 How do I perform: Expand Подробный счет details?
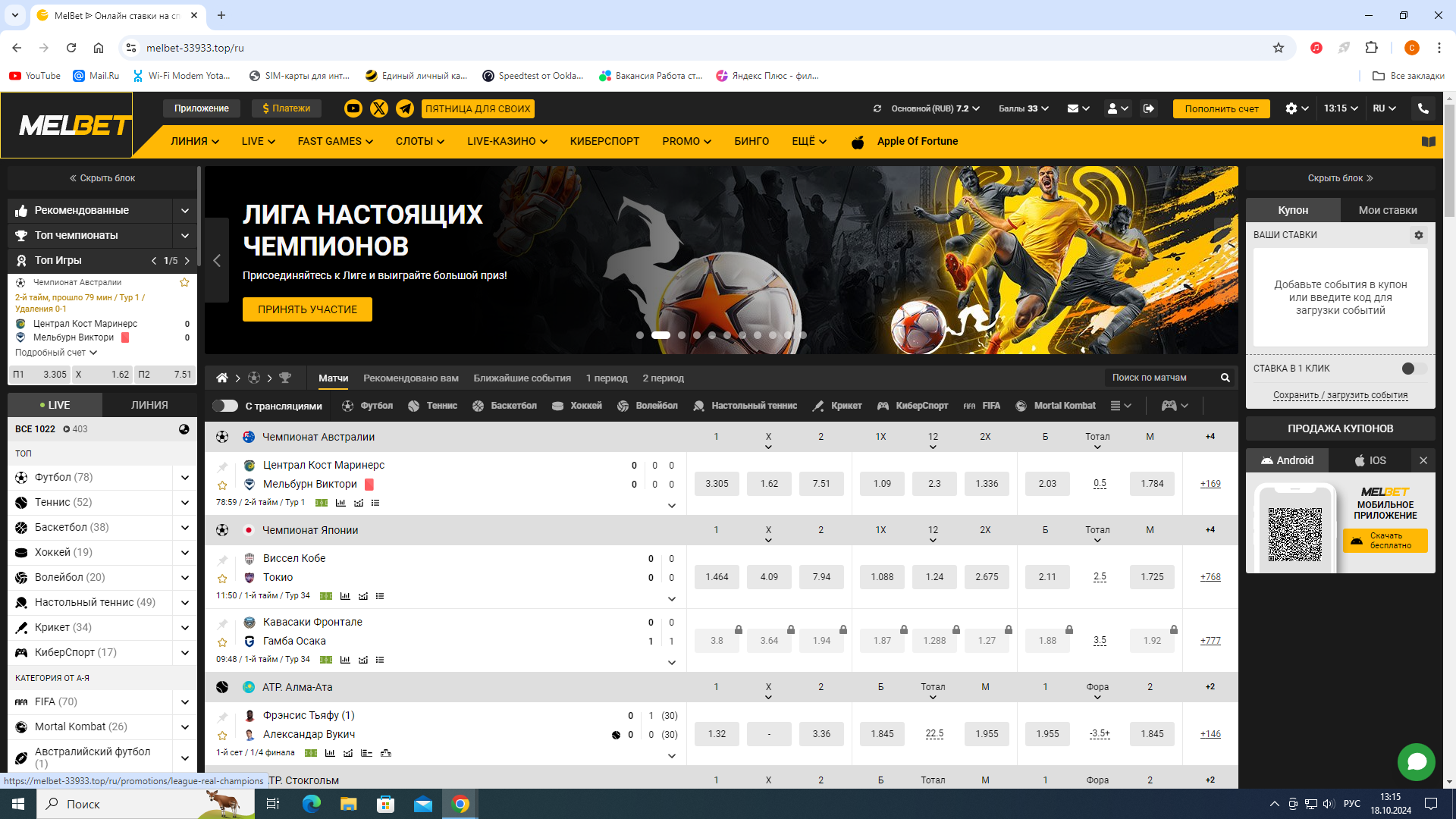[56, 353]
